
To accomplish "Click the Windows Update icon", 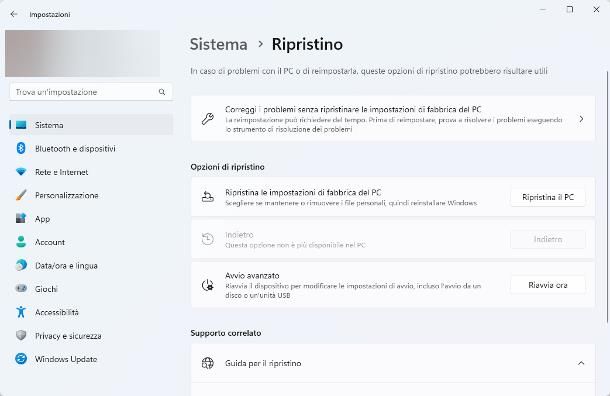I will click(21, 359).
